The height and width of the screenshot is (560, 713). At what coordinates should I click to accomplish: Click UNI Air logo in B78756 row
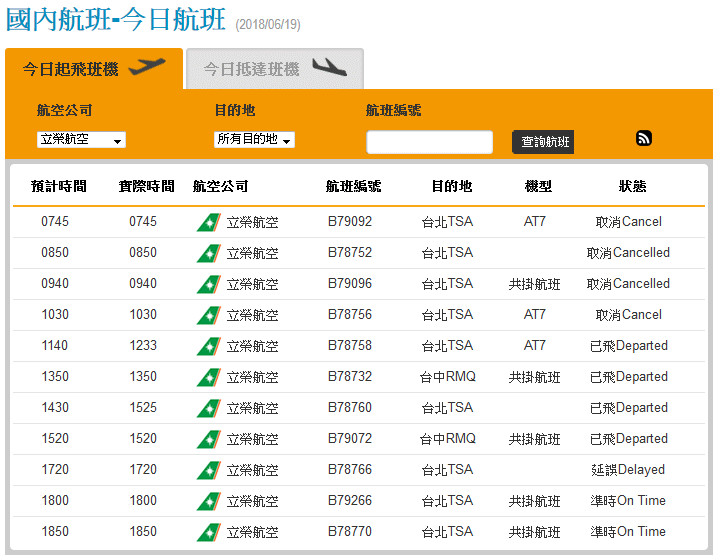pyautogui.click(x=209, y=315)
